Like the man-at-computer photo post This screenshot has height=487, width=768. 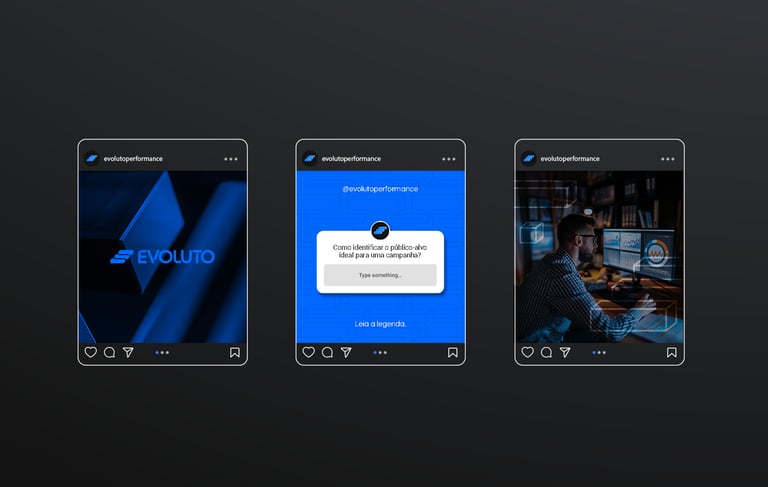[x=528, y=352]
